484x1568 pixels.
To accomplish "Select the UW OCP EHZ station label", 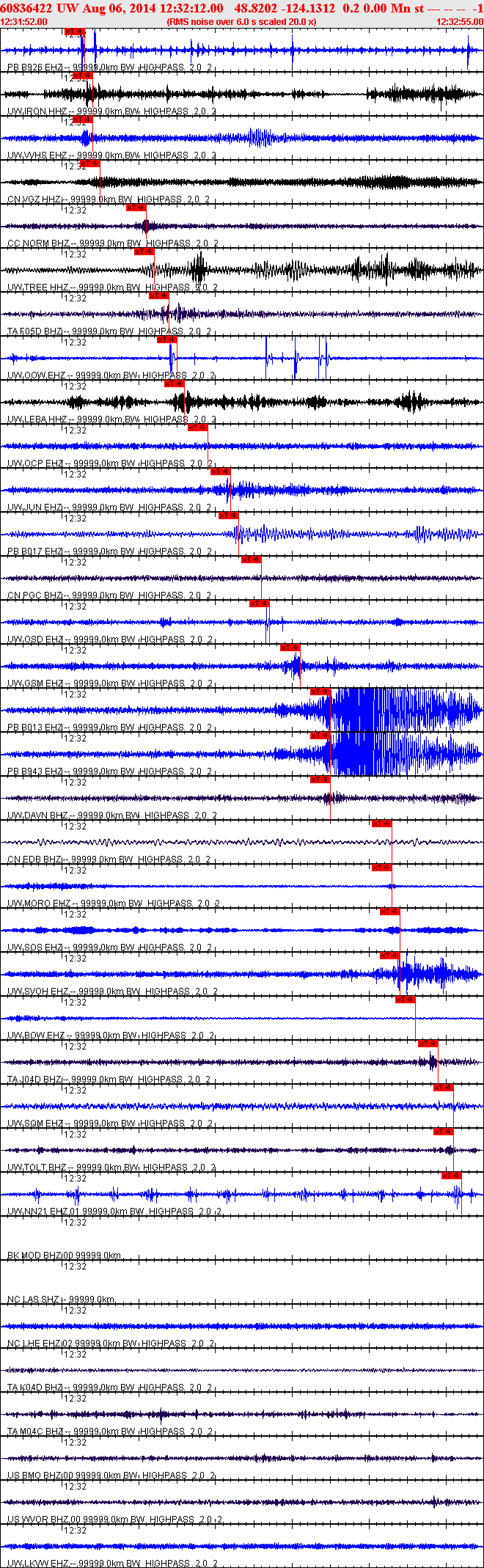I will (x=35, y=463).
